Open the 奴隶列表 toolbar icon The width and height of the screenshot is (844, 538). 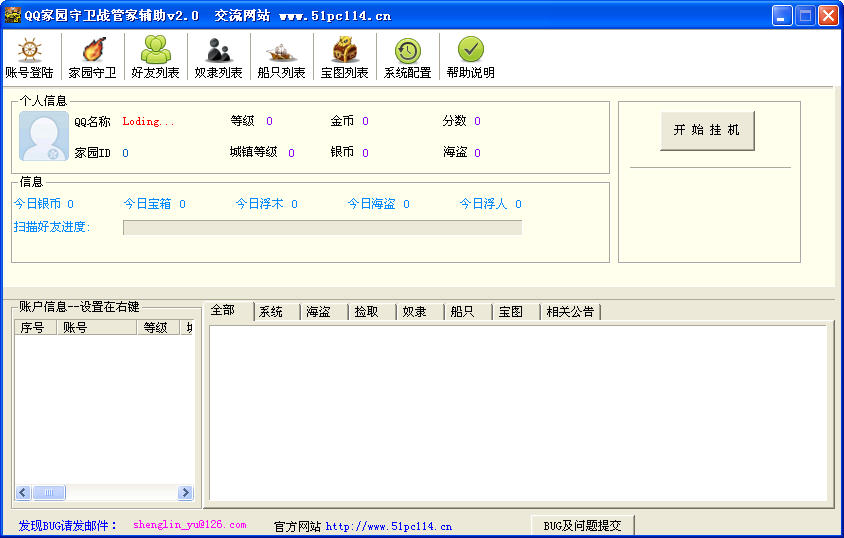point(218,50)
